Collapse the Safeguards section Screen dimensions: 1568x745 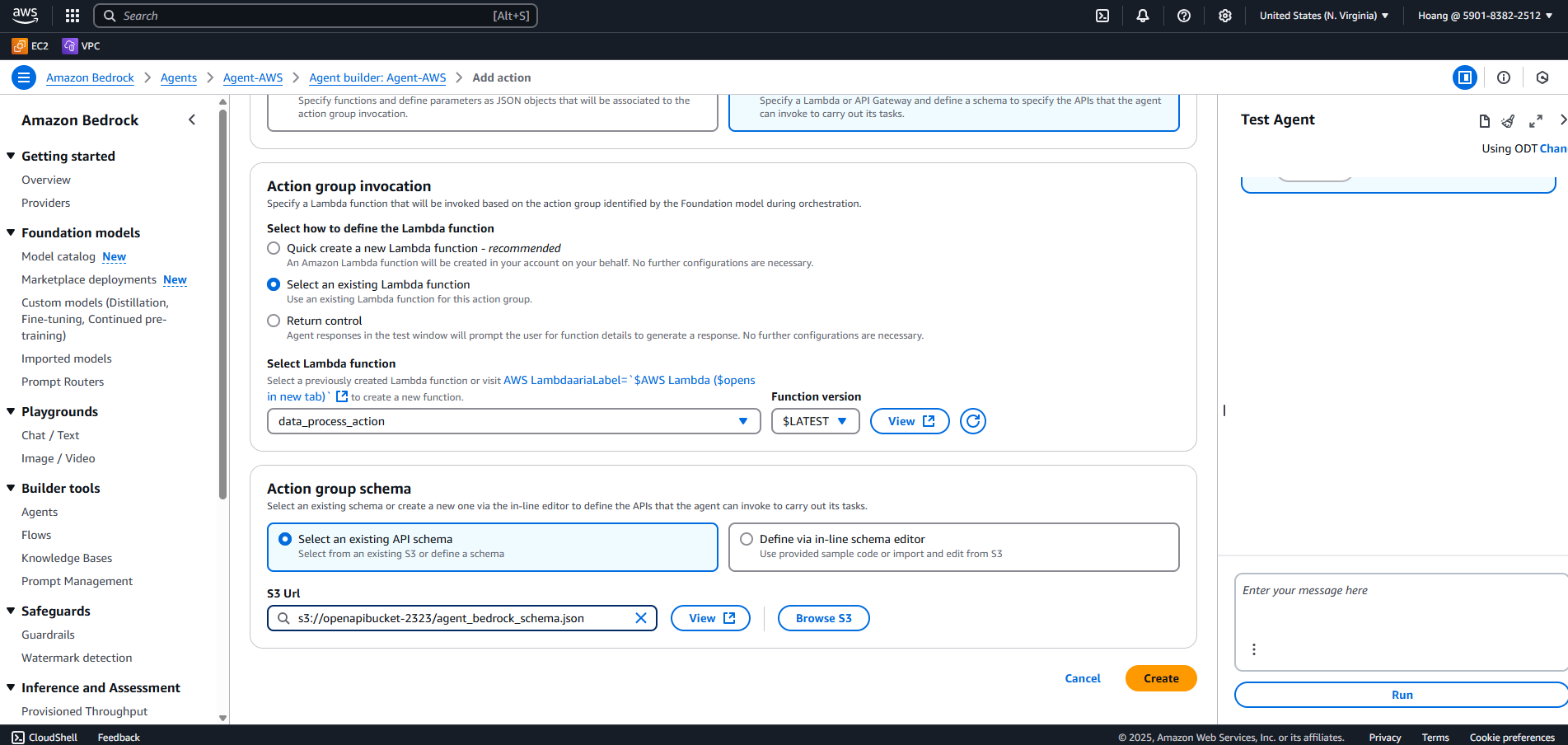(x=11, y=611)
